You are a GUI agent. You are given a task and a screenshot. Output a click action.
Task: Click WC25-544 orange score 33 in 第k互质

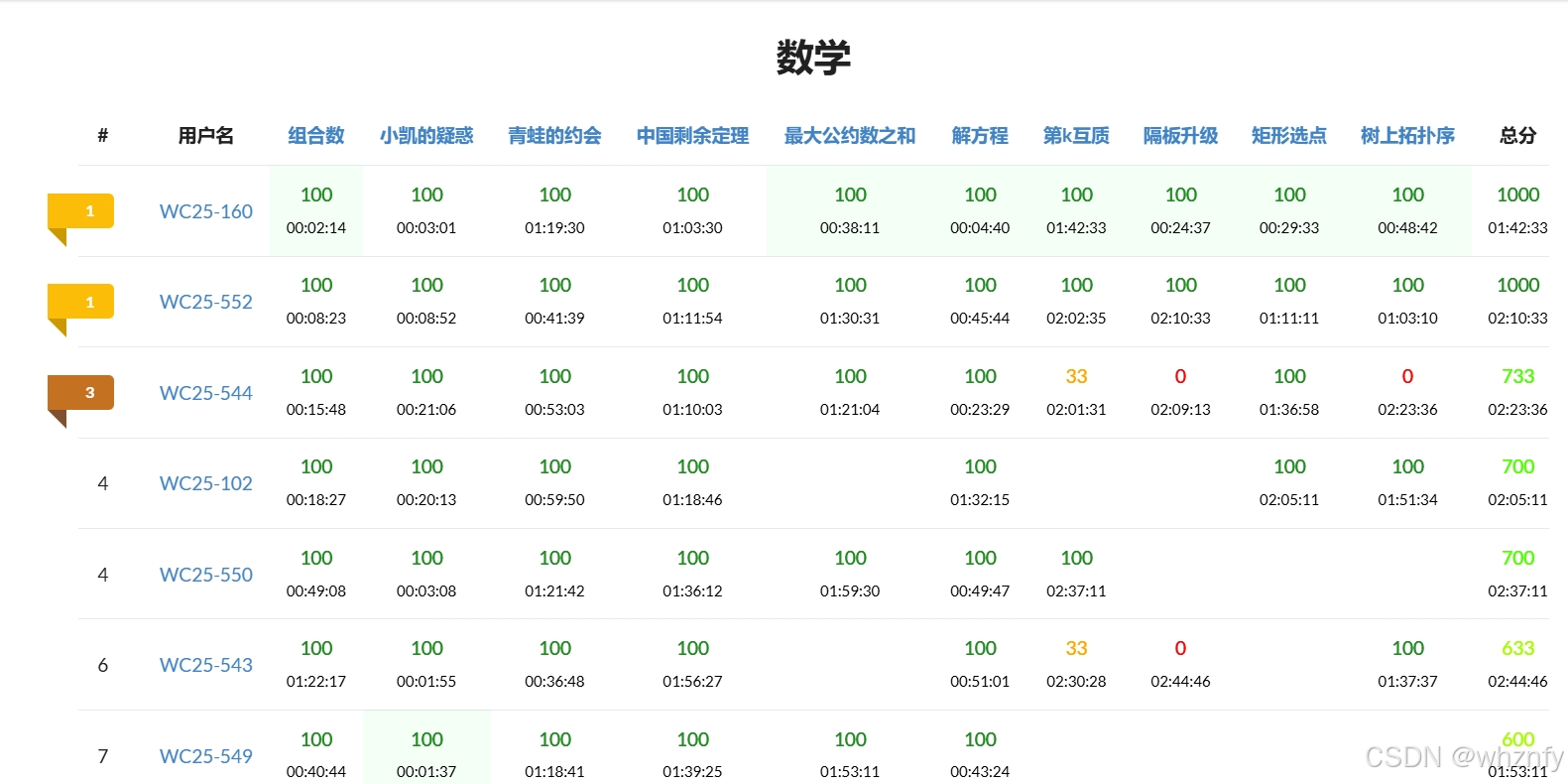coord(1076,376)
